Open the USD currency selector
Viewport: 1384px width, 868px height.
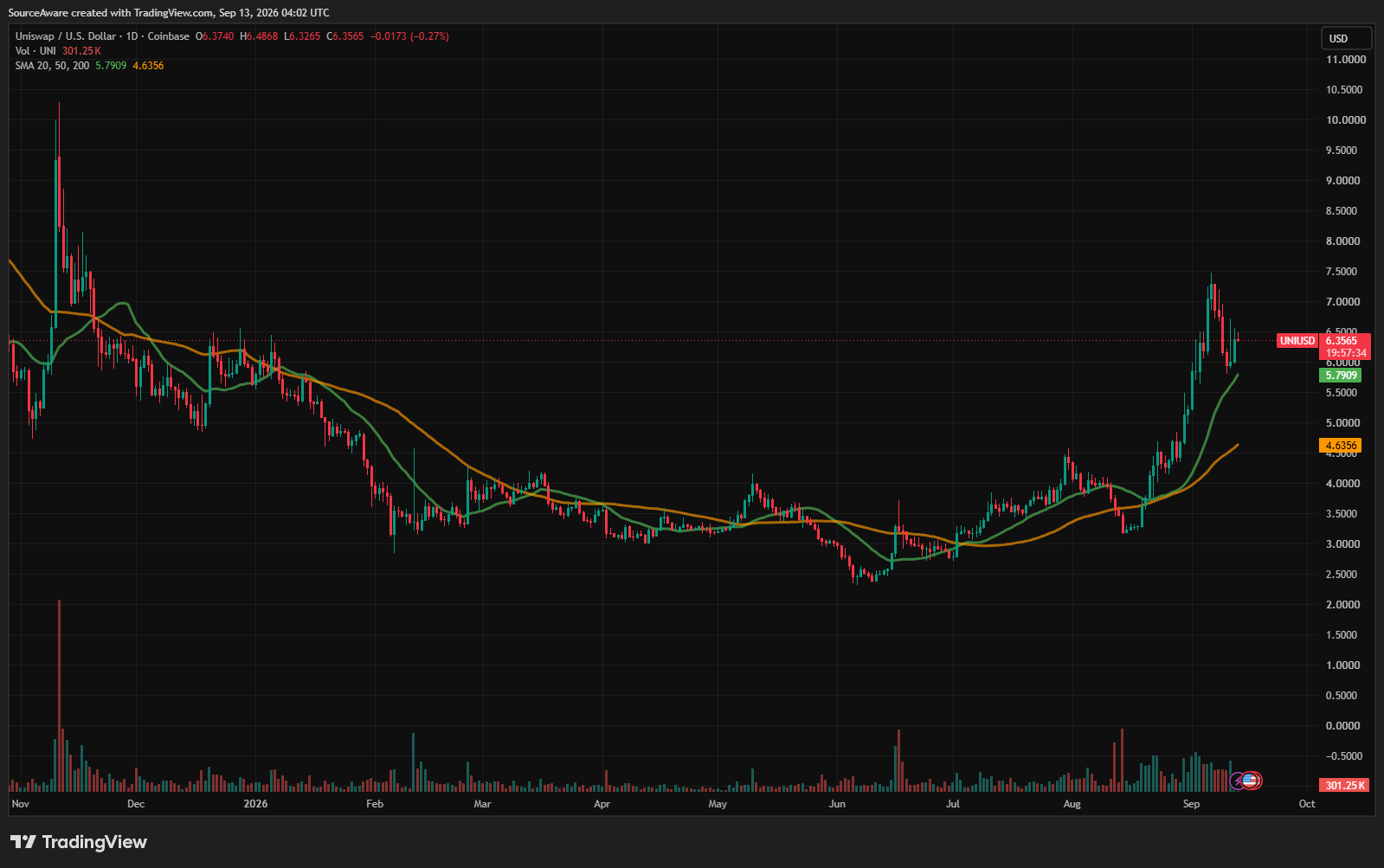coord(1346,38)
